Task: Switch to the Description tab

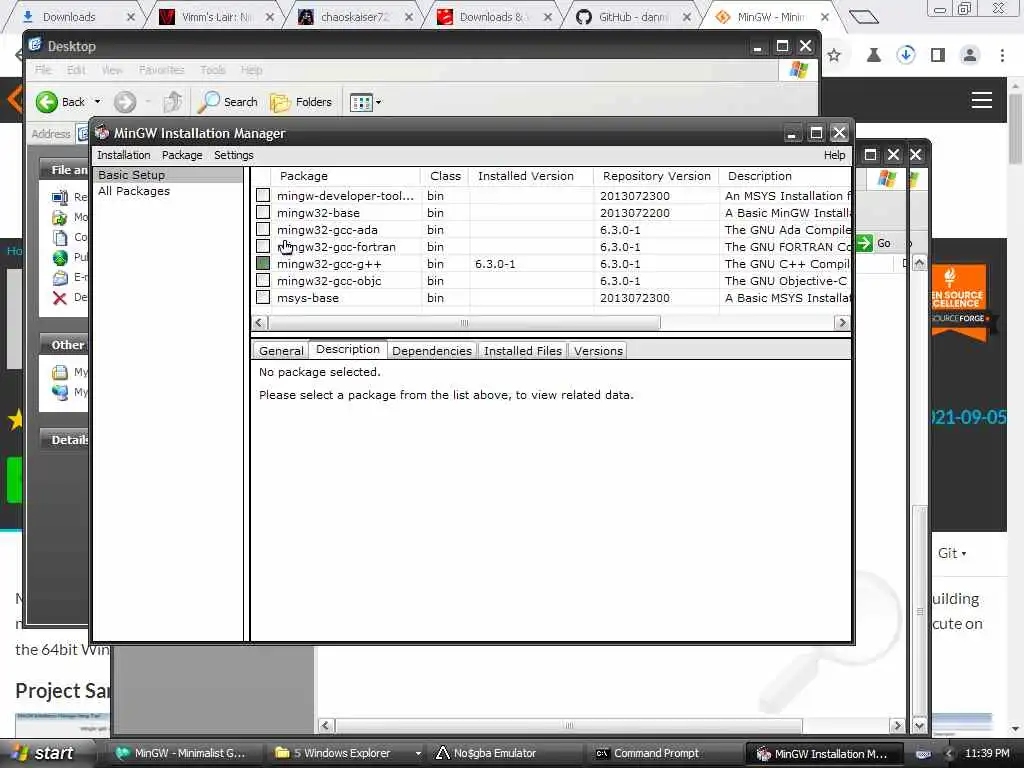Action: pos(347,349)
